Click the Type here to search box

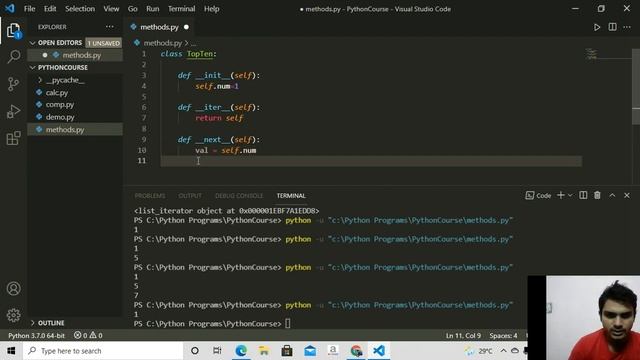[x=103, y=351]
